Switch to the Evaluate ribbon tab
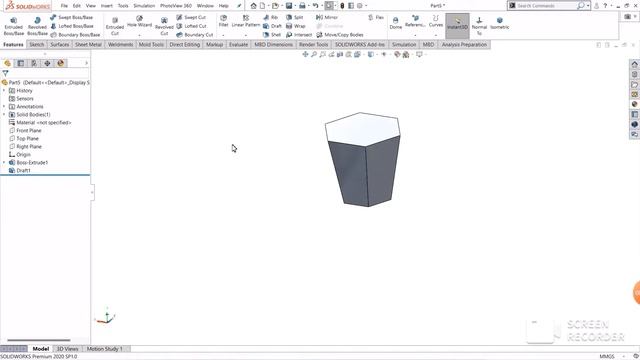Viewport: 640px width, 360px height. (x=238, y=44)
